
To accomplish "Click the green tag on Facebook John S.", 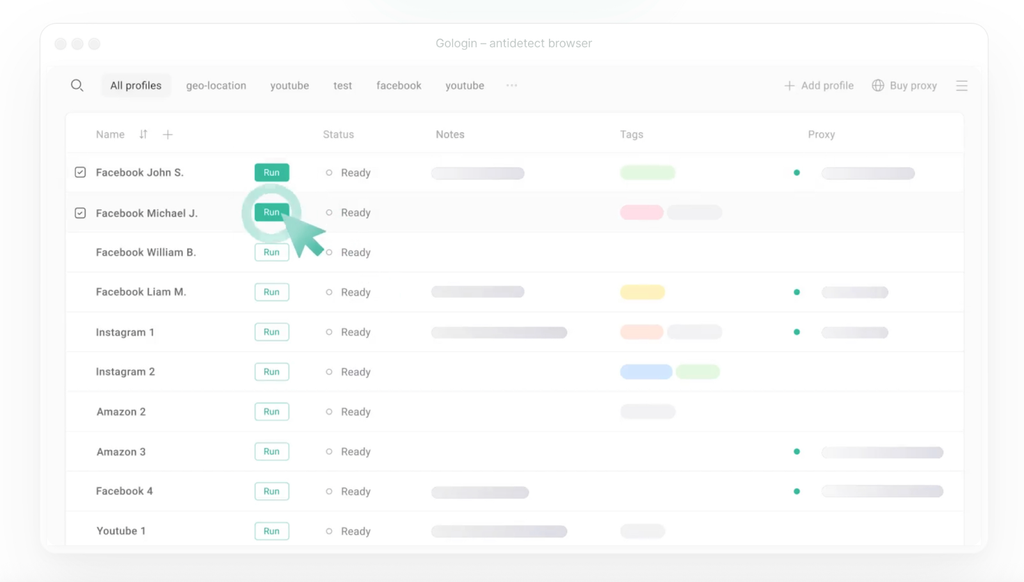I will point(648,172).
